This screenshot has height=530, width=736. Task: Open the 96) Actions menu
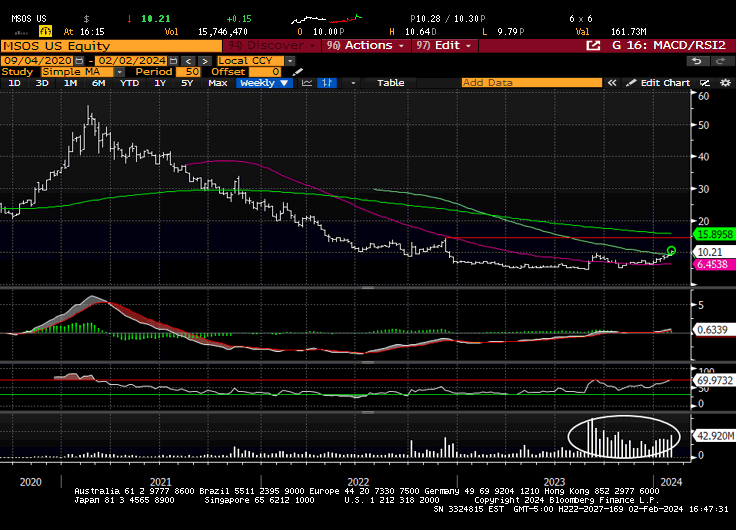(x=365, y=46)
